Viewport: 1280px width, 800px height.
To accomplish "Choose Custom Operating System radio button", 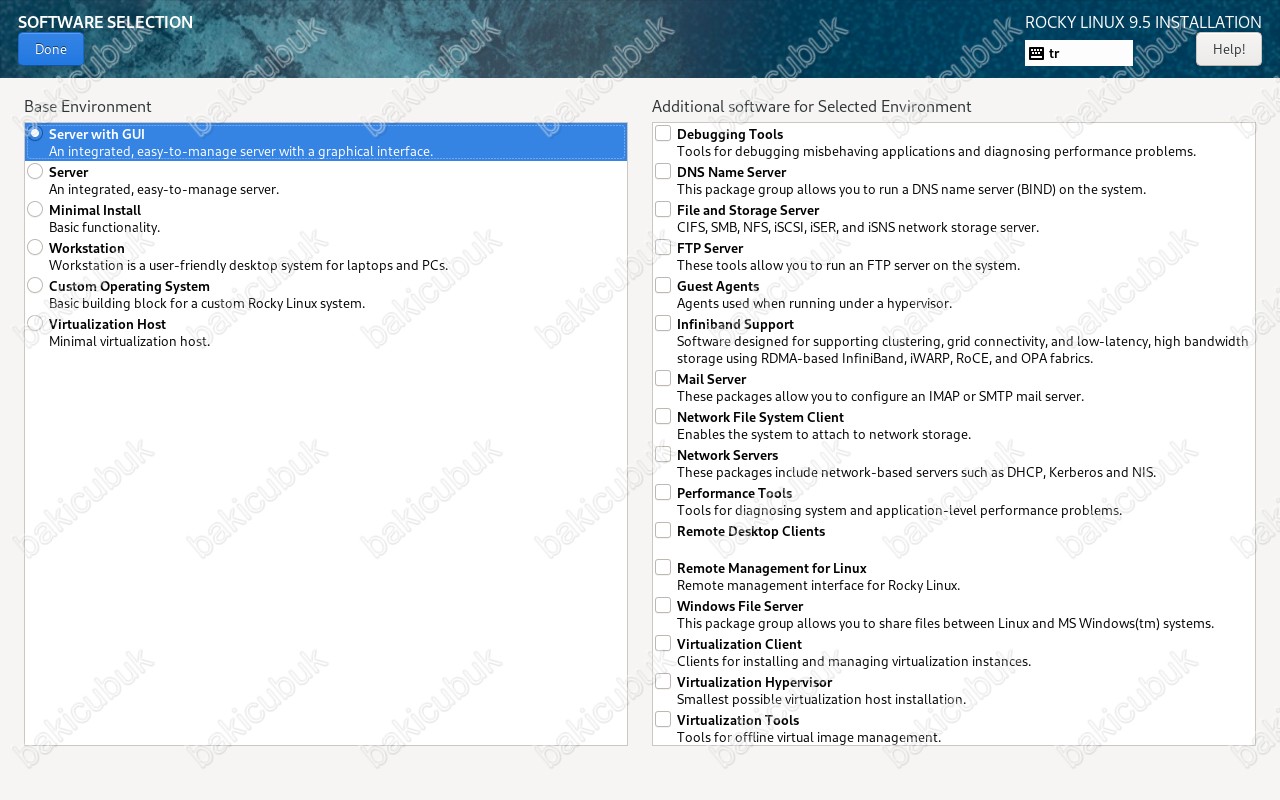I will pyautogui.click(x=35, y=285).
